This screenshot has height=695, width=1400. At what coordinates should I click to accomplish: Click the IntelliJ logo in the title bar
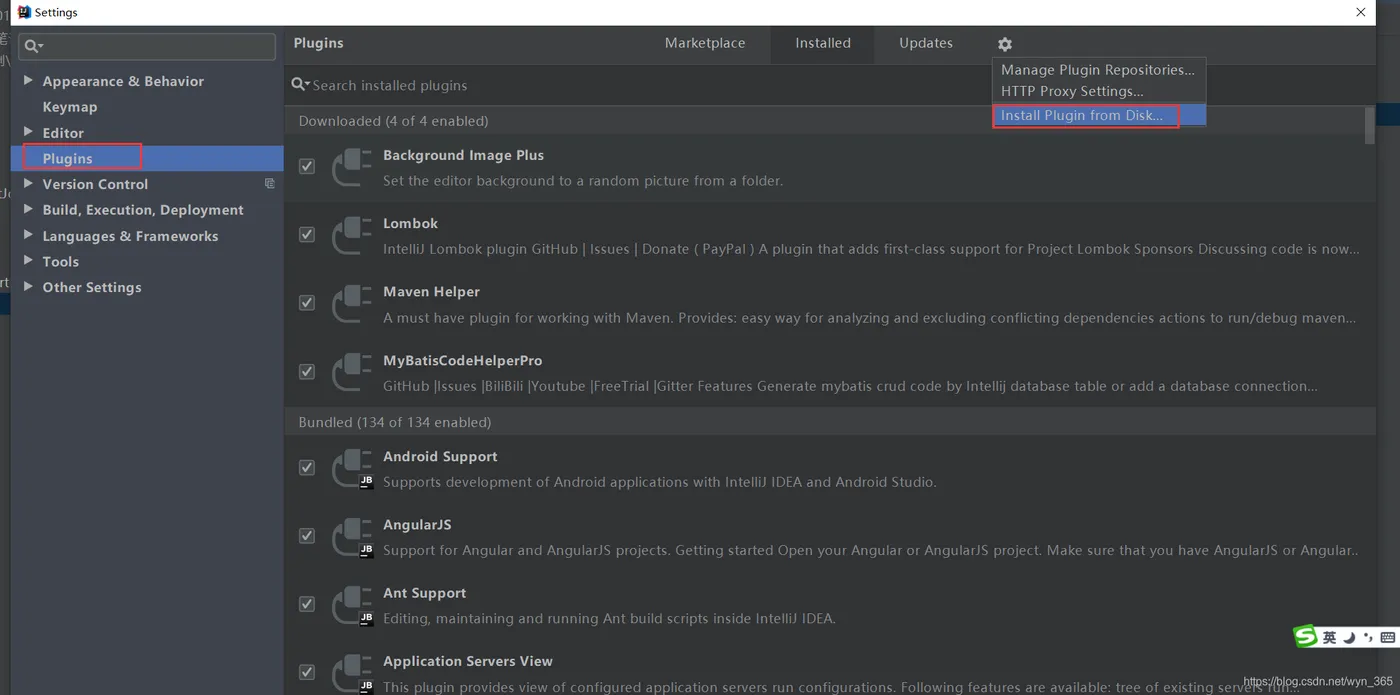tap(24, 12)
